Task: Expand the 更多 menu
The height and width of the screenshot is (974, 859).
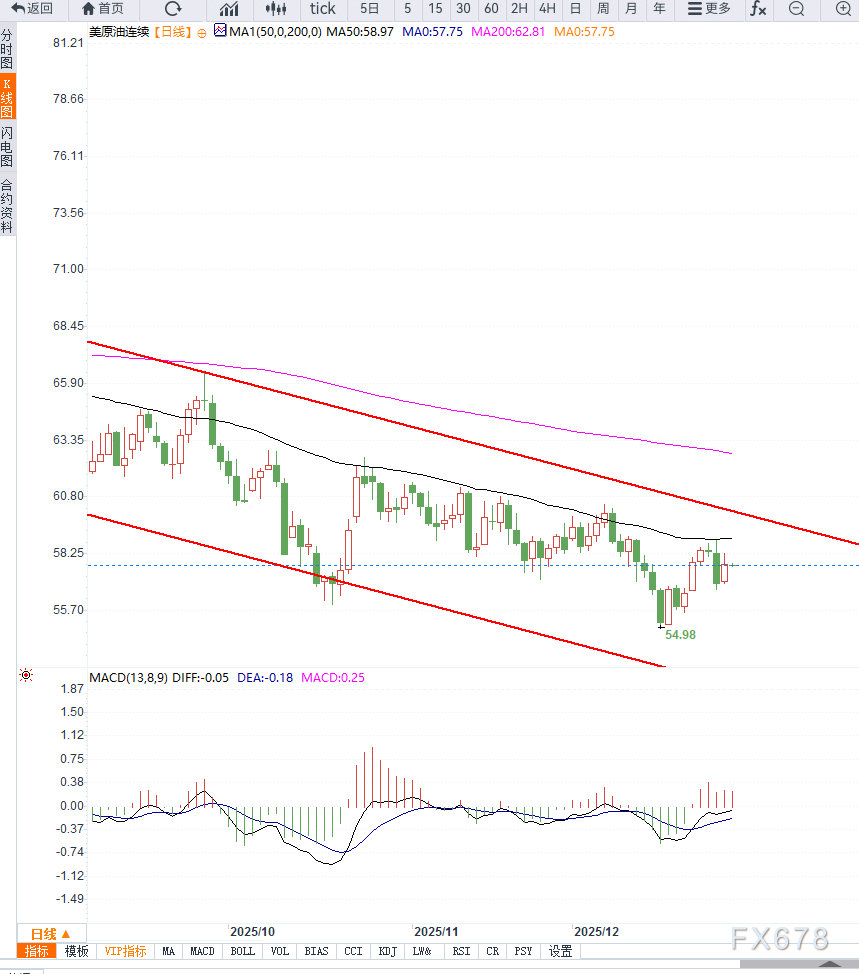Action: pos(708,9)
